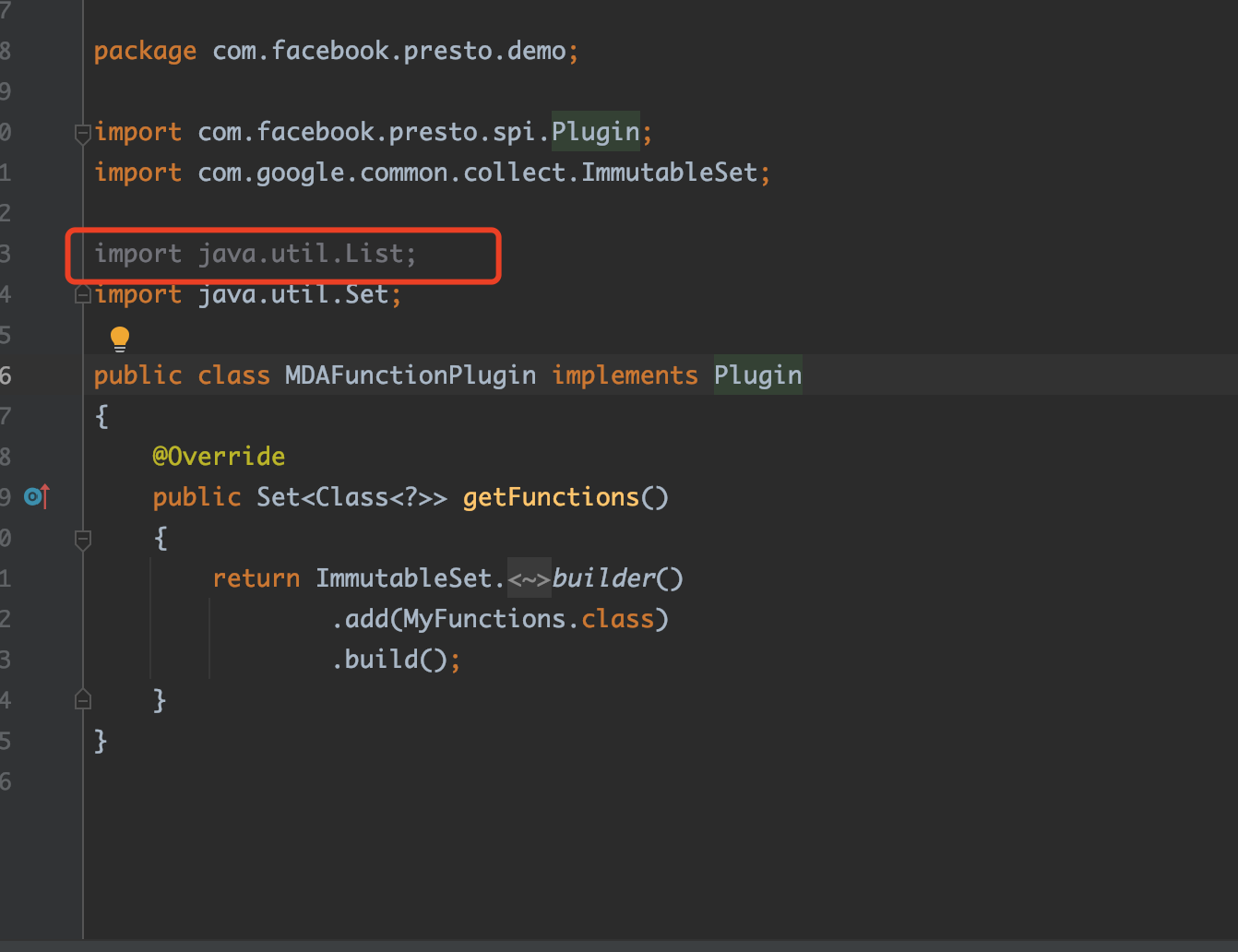Expand the folded <~> generic in ImmutableSet builder
Screen dimensions: 1238x952
point(529,578)
